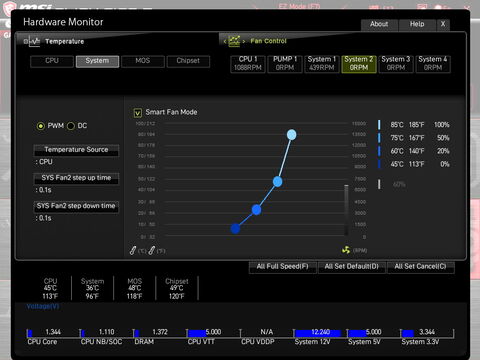Select the DC radio button

71,126
